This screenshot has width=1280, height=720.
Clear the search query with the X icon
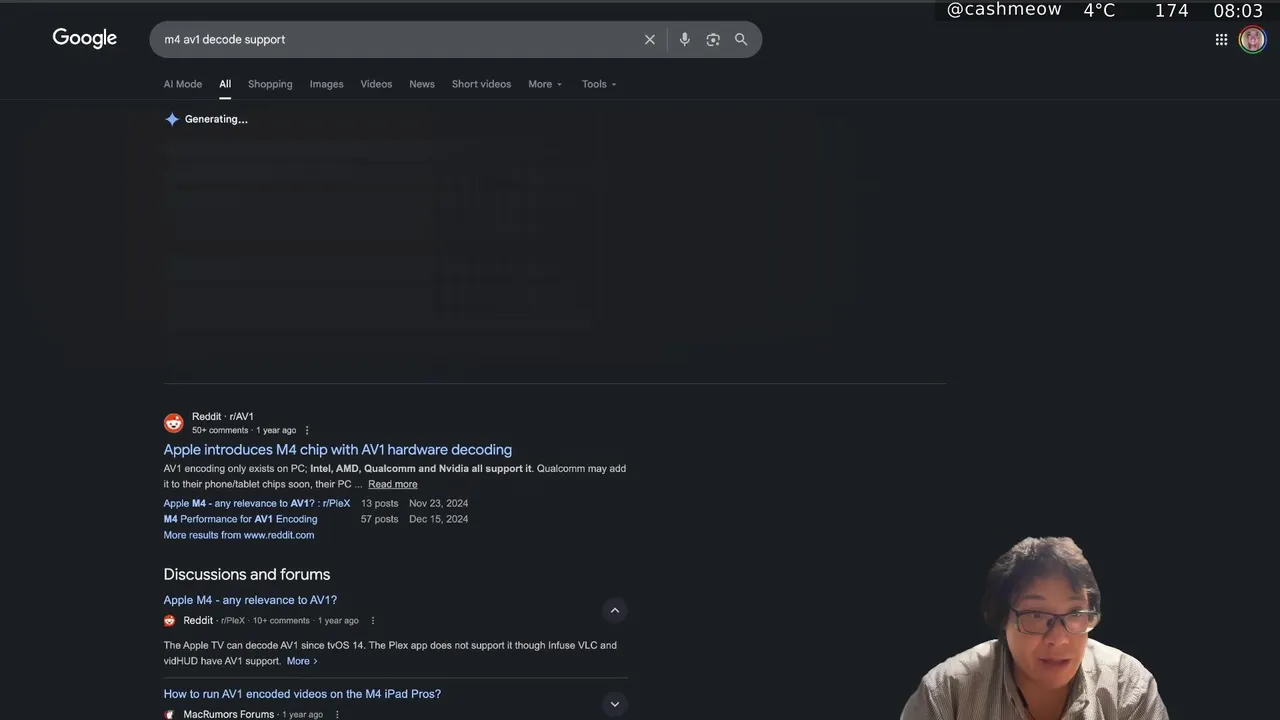[x=650, y=40]
